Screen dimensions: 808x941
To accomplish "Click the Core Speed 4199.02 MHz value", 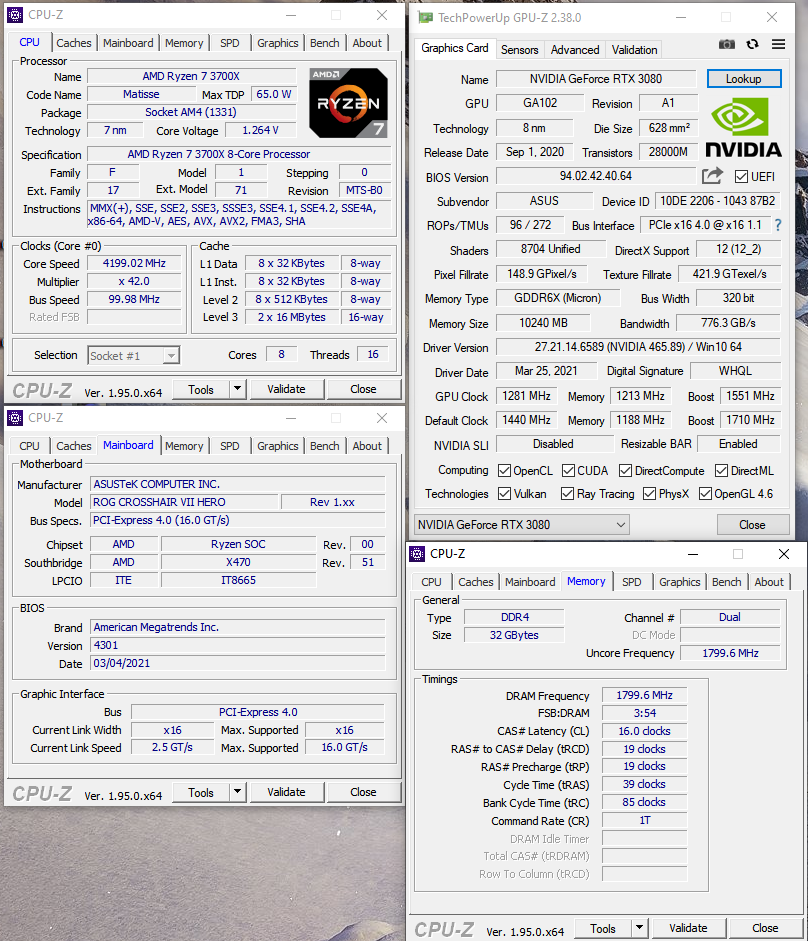I will tap(134, 263).
